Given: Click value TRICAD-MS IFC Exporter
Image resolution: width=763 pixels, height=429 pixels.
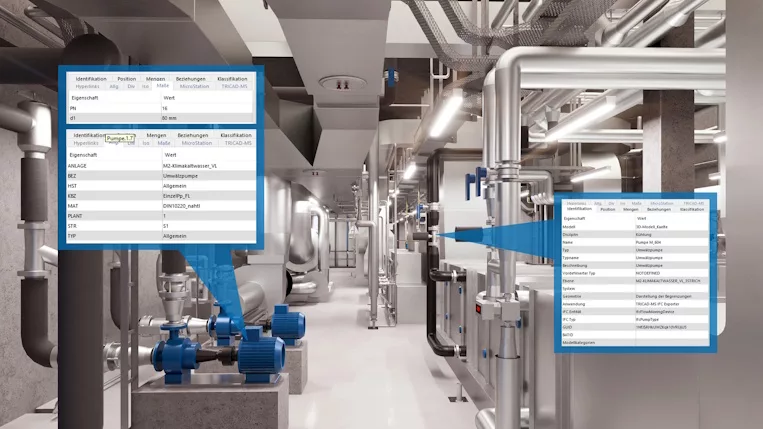Looking at the screenshot, I should click(657, 304).
